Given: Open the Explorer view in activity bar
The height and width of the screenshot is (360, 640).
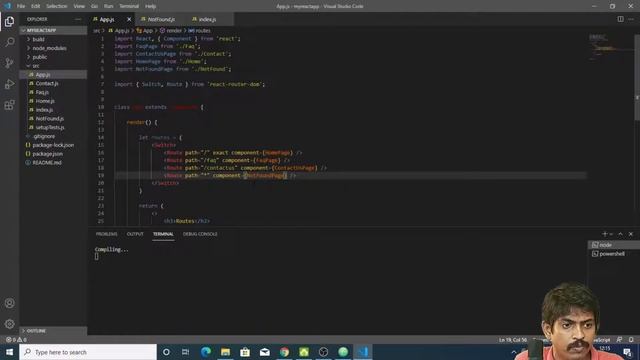Looking at the screenshot, I should pos(9,22).
